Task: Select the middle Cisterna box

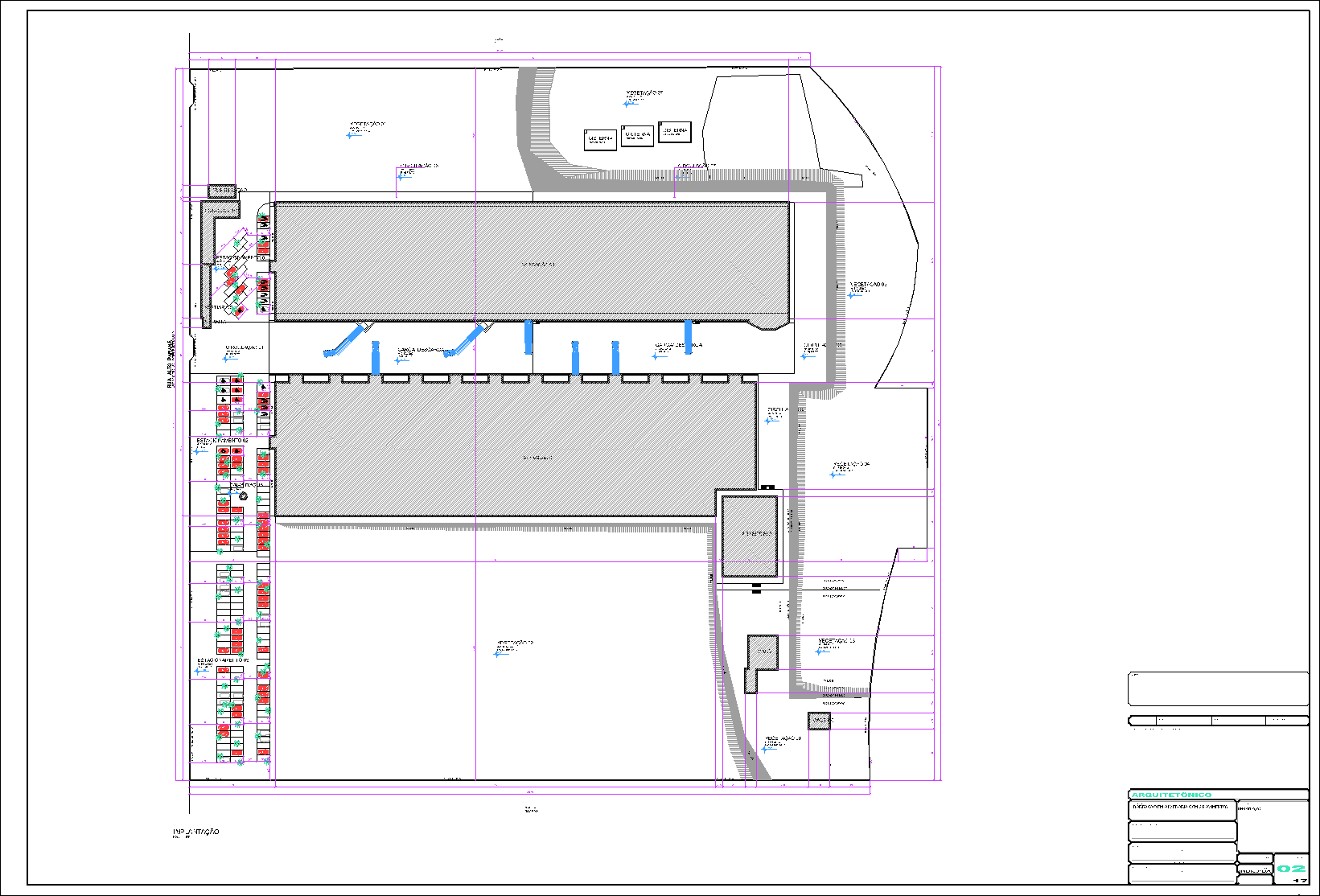Action: [637, 136]
